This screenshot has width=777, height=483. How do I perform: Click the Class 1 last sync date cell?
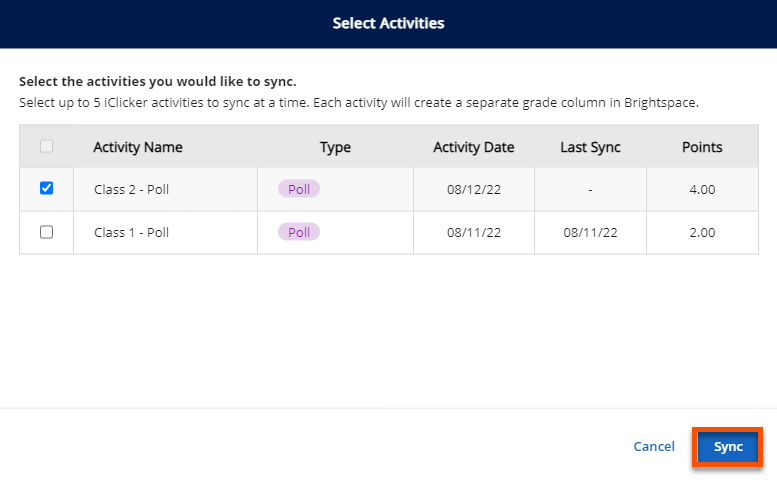590,232
